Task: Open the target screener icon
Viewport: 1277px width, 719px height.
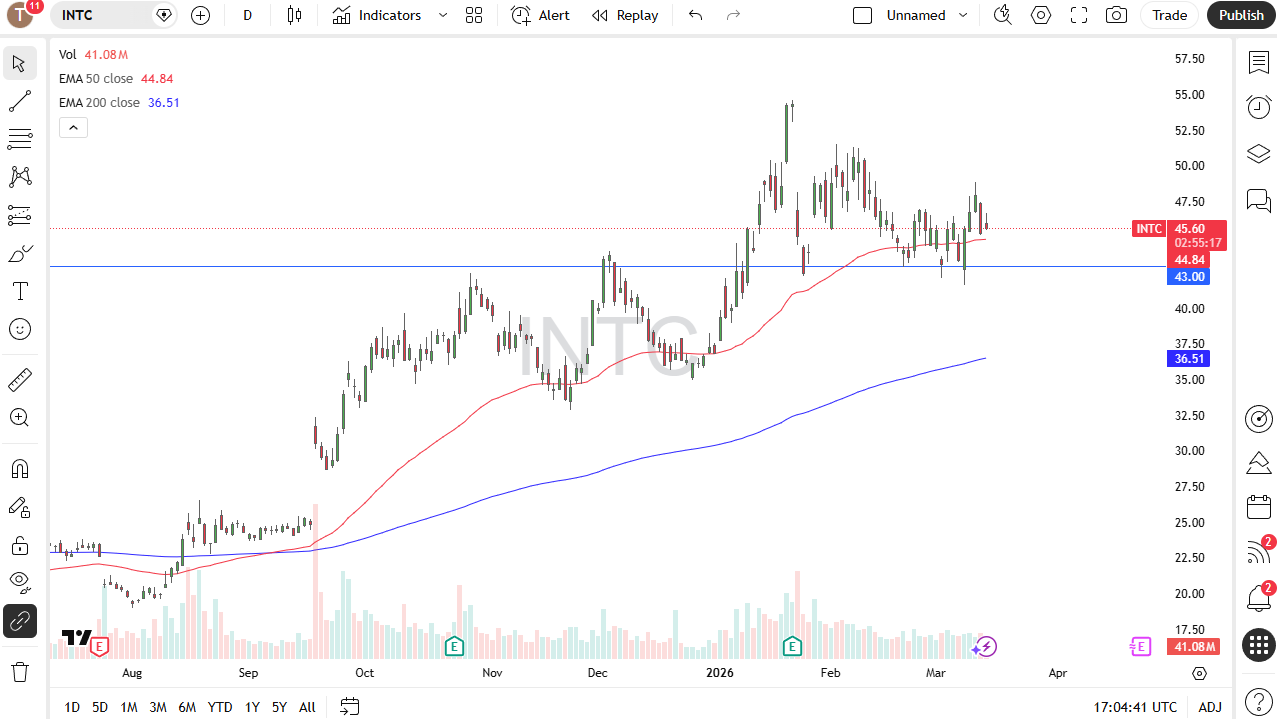Action: (1258, 419)
